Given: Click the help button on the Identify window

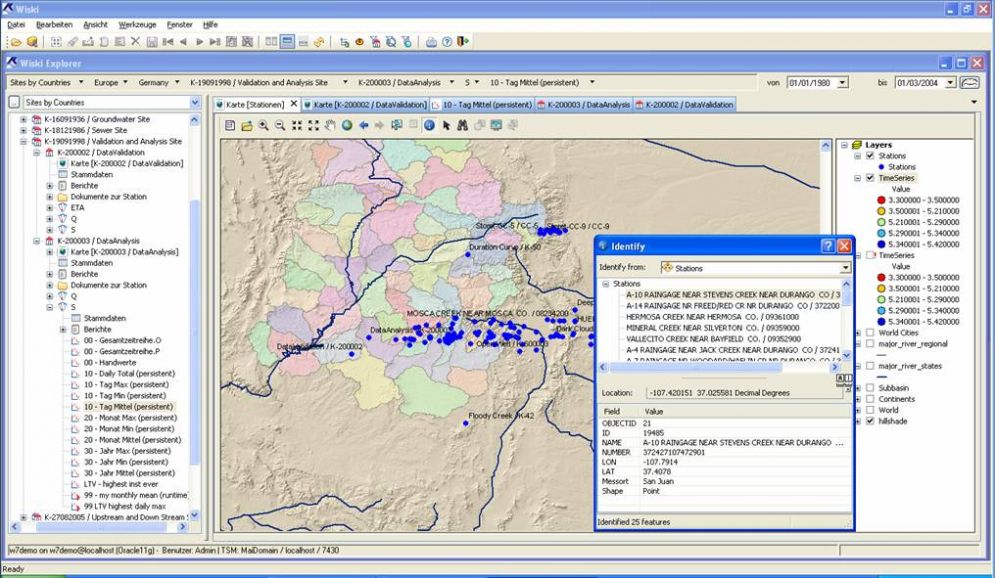Looking at the screenshot, I should (x=828, y=246).
